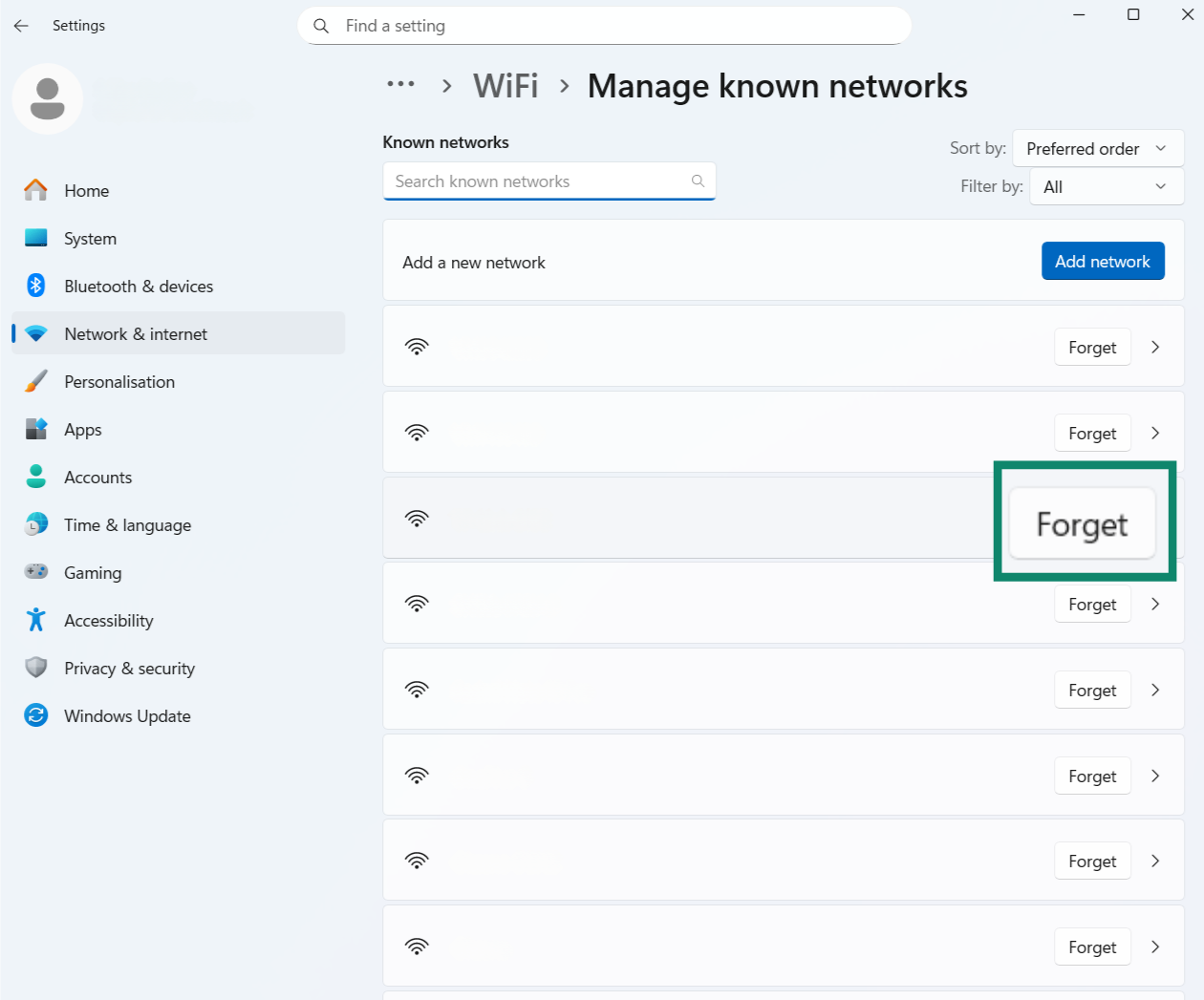1204x1000 pixels.
Task: Open the Filter by All dropdown
Action: 1106,186
